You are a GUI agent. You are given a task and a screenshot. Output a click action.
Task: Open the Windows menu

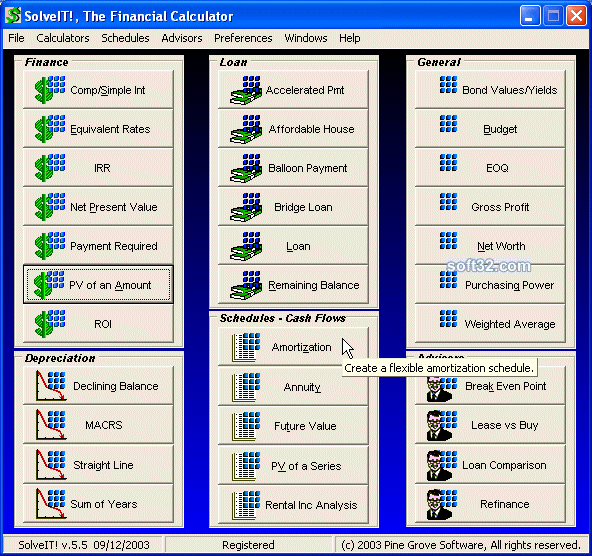(x=306, y=38)
